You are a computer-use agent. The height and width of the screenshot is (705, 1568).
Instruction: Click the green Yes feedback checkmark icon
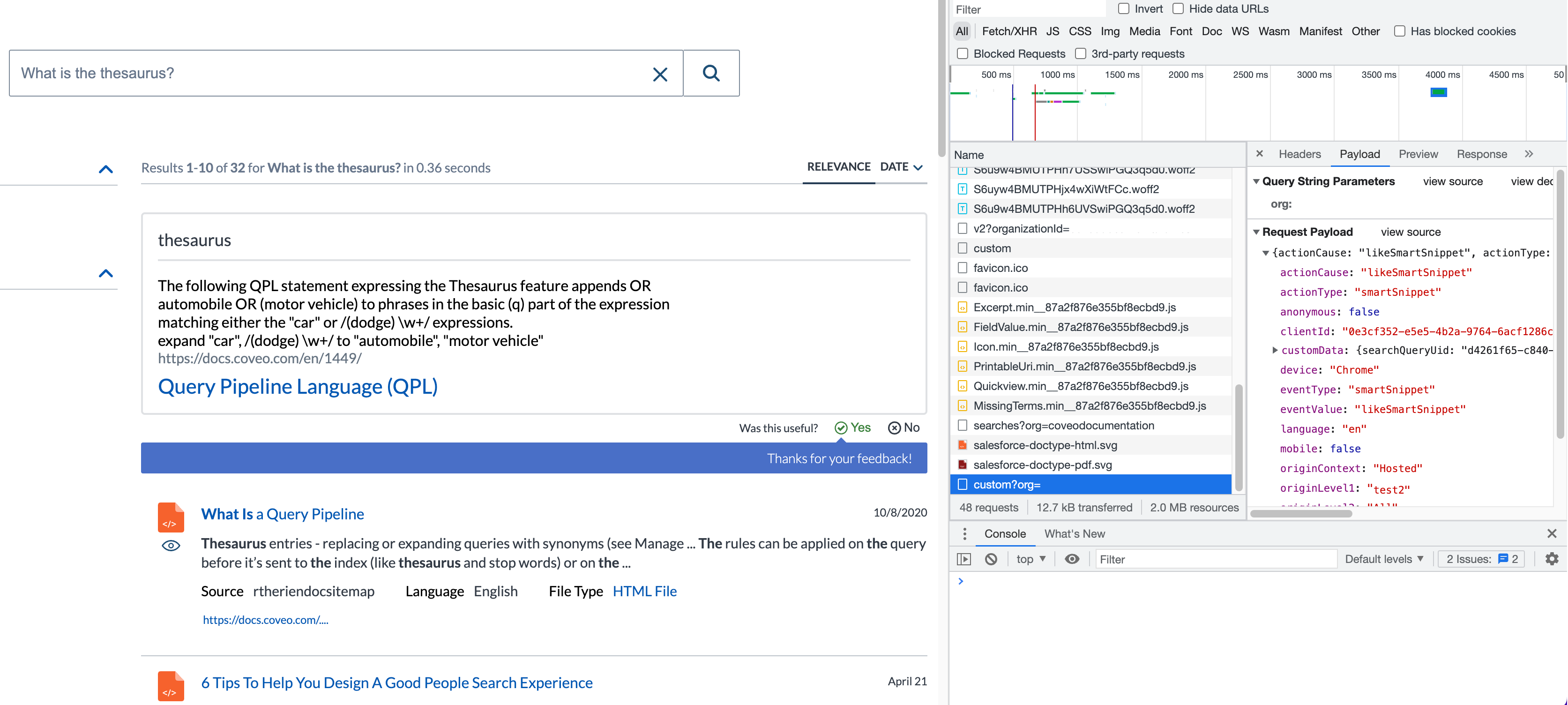(841, 428)
